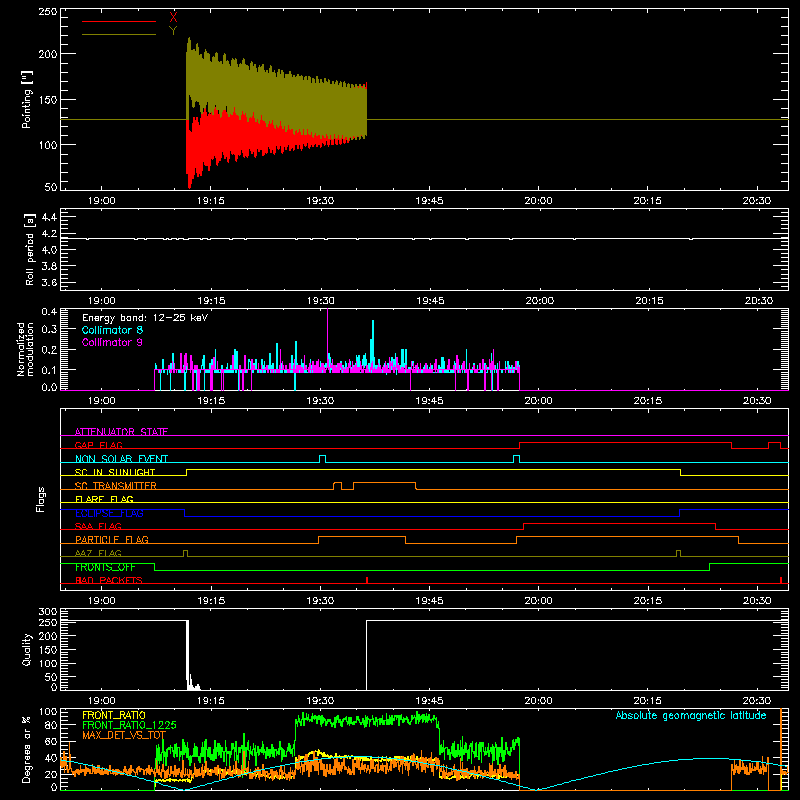
Task: Click the tall cyan Collimator 8 spike near 19:37
Action: pyautogui.click(x=373, y=344)
